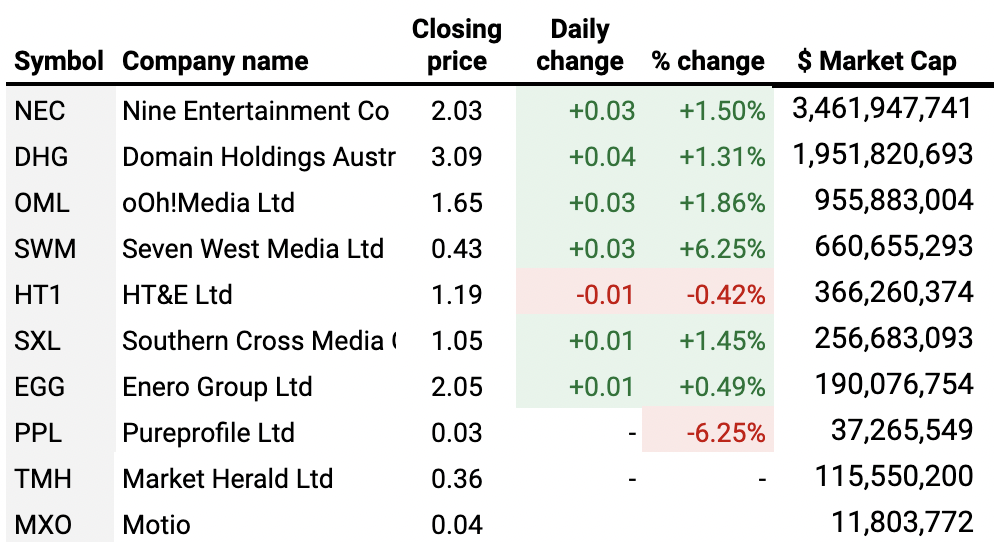Select Seven West Media +6.25% change cell

point(721,249)
